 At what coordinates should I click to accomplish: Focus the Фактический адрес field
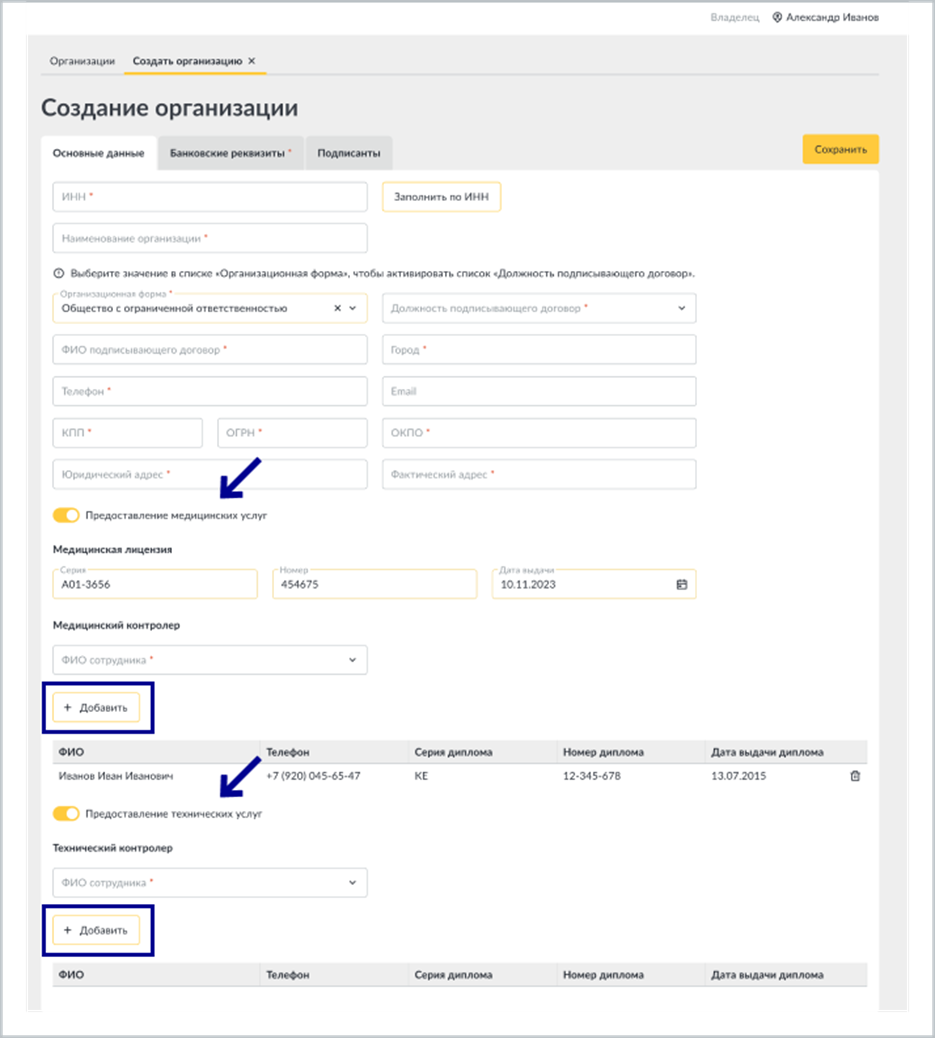point(539,475)
